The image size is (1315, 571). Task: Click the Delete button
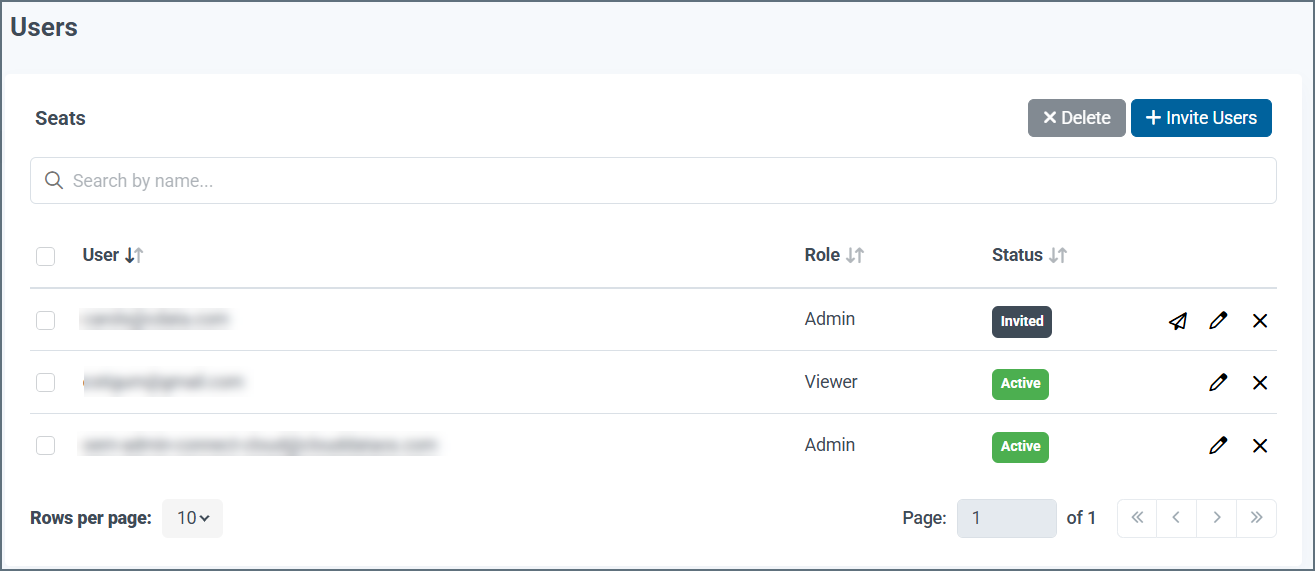pos(1077,118)
